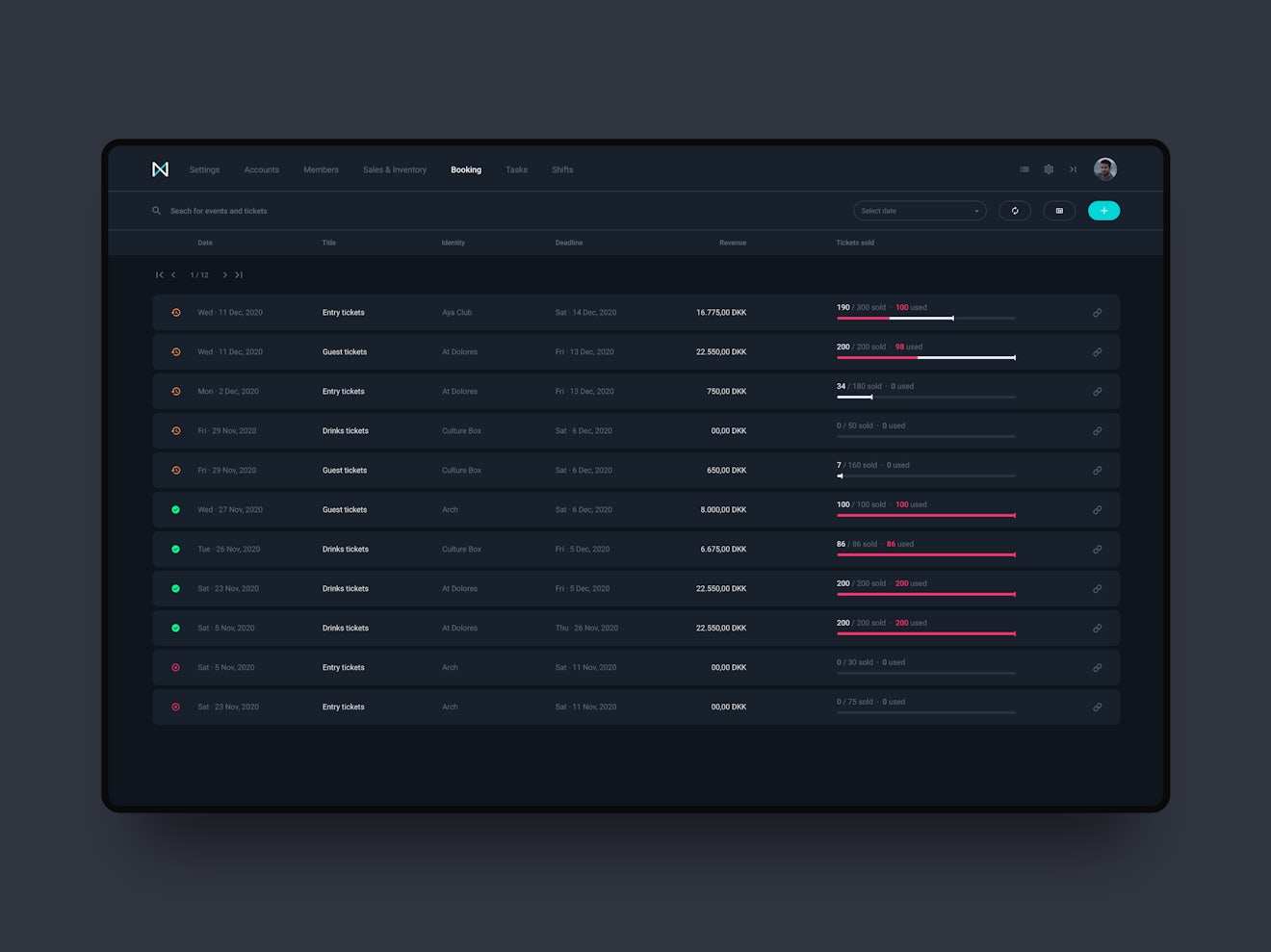Click the tickets sold progress bar for Aya Club

(924, 317)
